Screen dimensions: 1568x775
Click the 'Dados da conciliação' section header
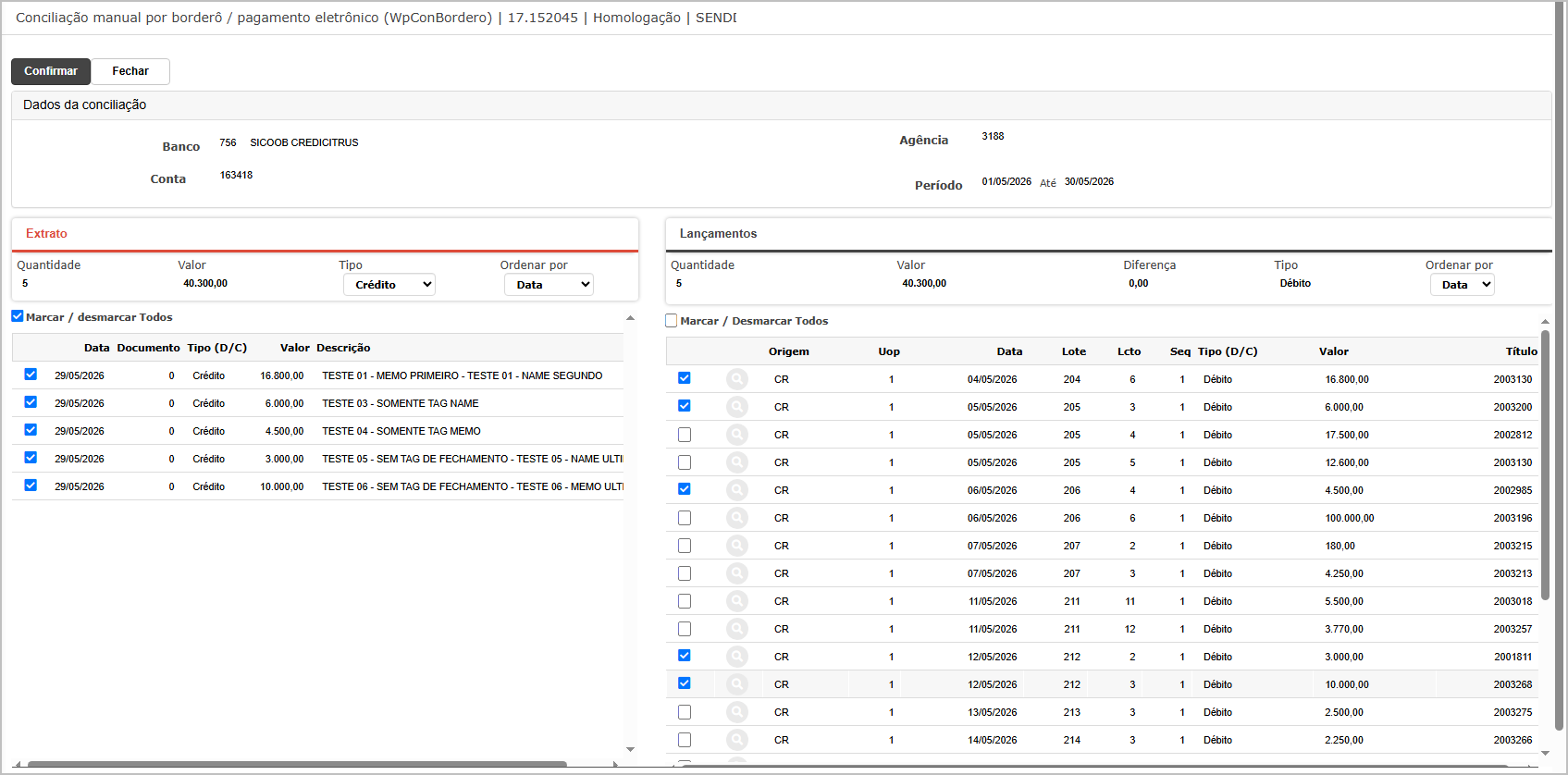coord(782,105)
